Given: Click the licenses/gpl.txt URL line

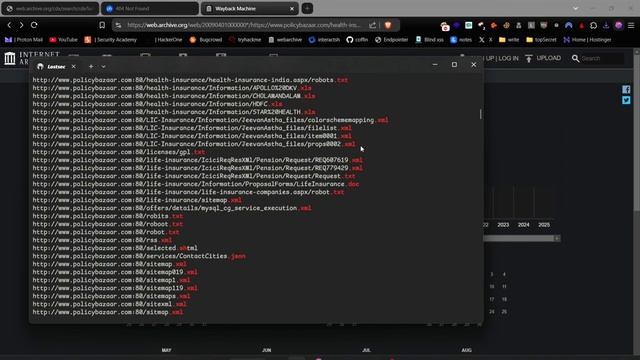Looking at the screenshot, I should 119,152.
